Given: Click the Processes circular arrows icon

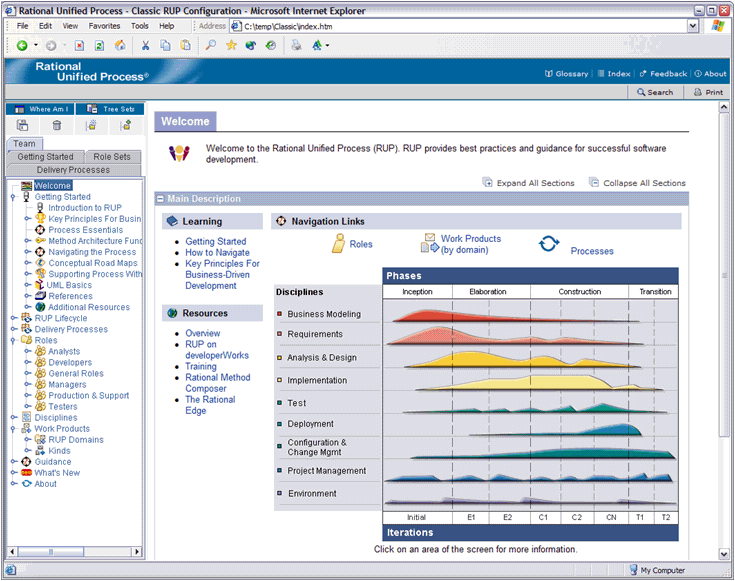Looking at the screenshot, I should [x=548, y=243].
